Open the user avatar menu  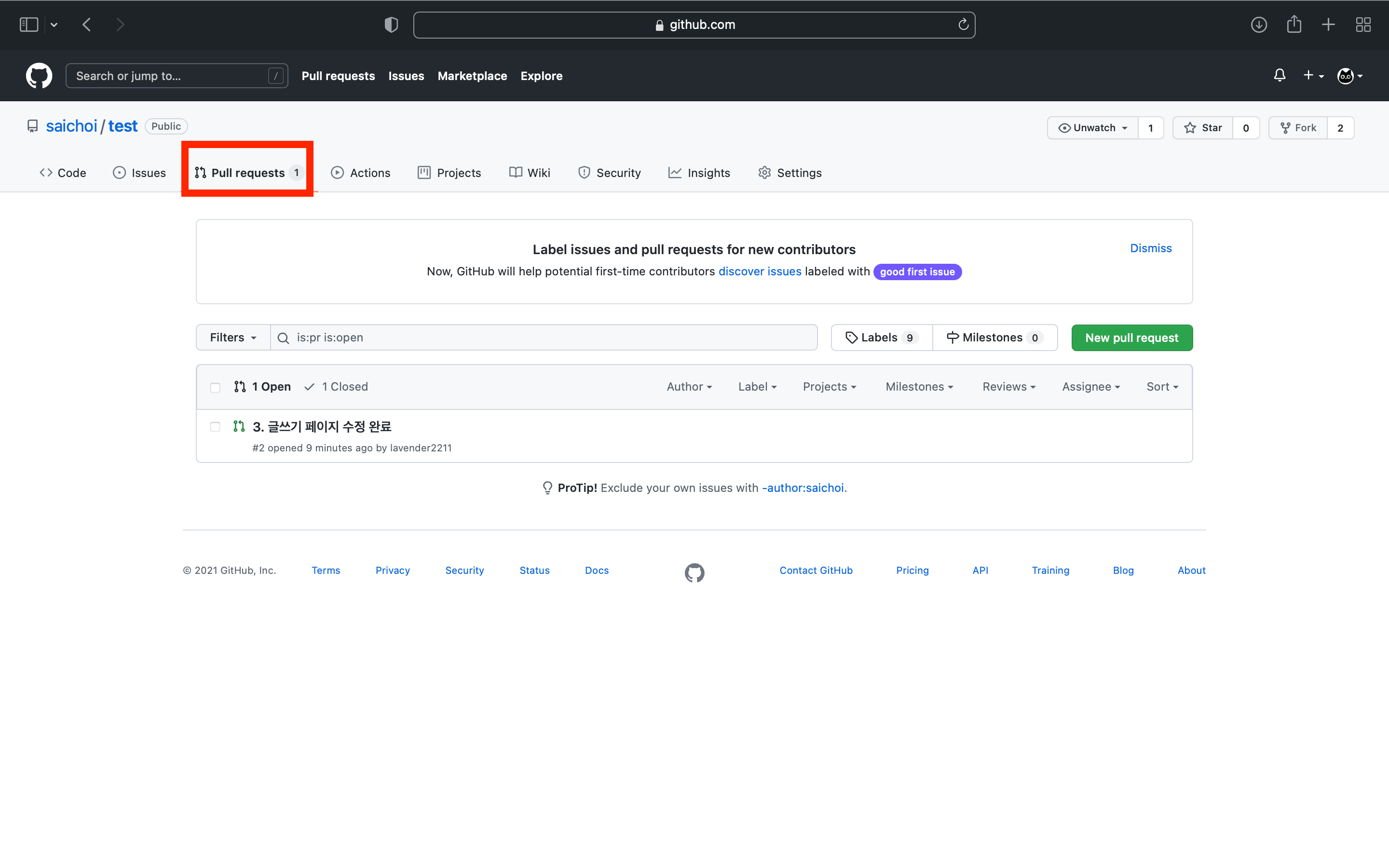click(1350, 76)
